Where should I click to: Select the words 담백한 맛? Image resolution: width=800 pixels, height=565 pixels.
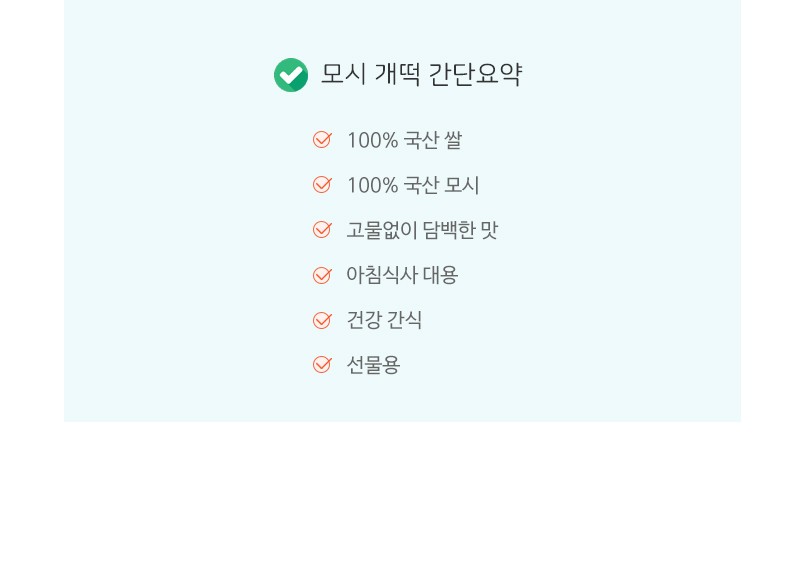pyautogui.click(x=460, y=230)
